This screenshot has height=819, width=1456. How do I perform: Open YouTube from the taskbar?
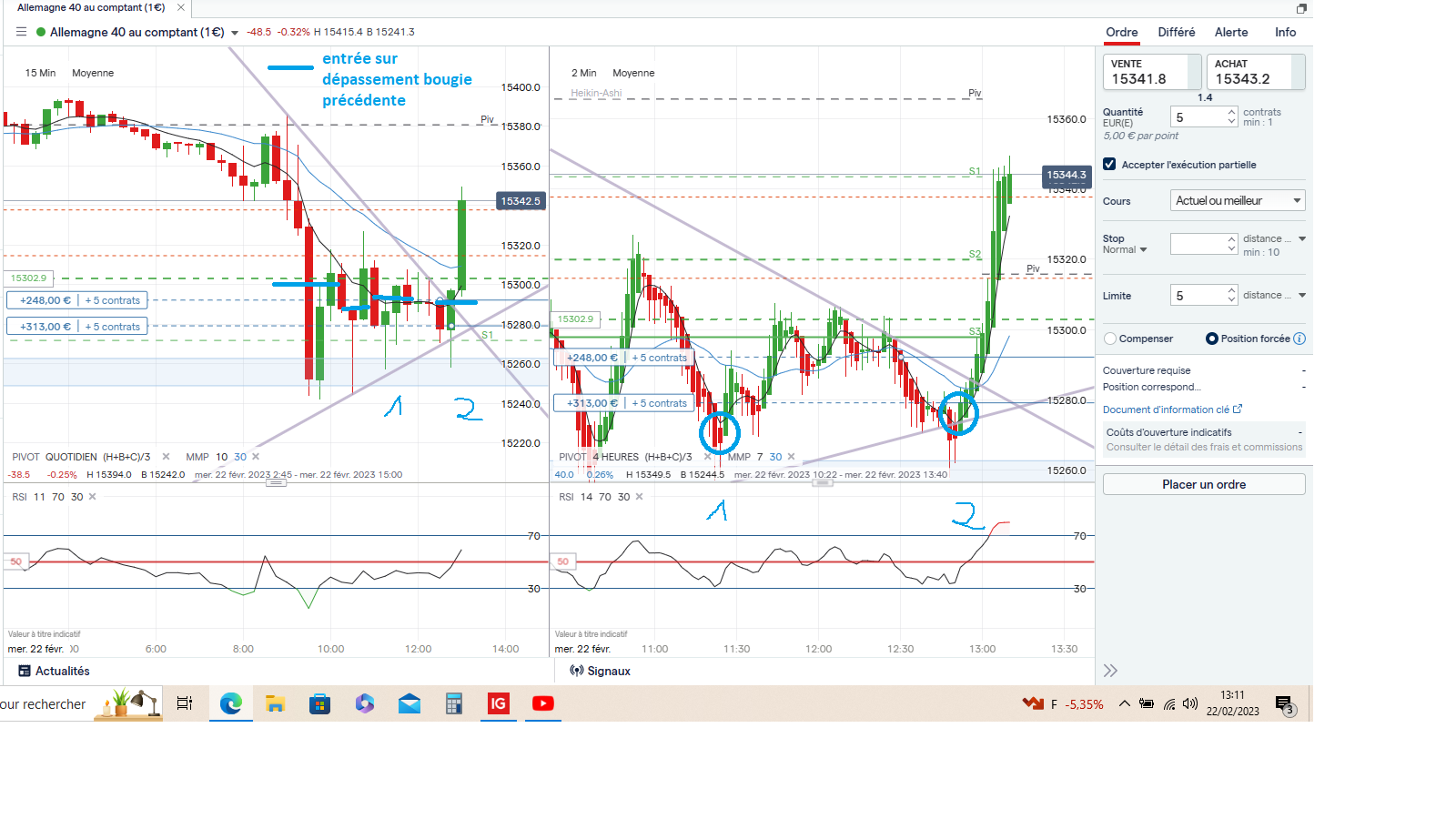[543, 703]
